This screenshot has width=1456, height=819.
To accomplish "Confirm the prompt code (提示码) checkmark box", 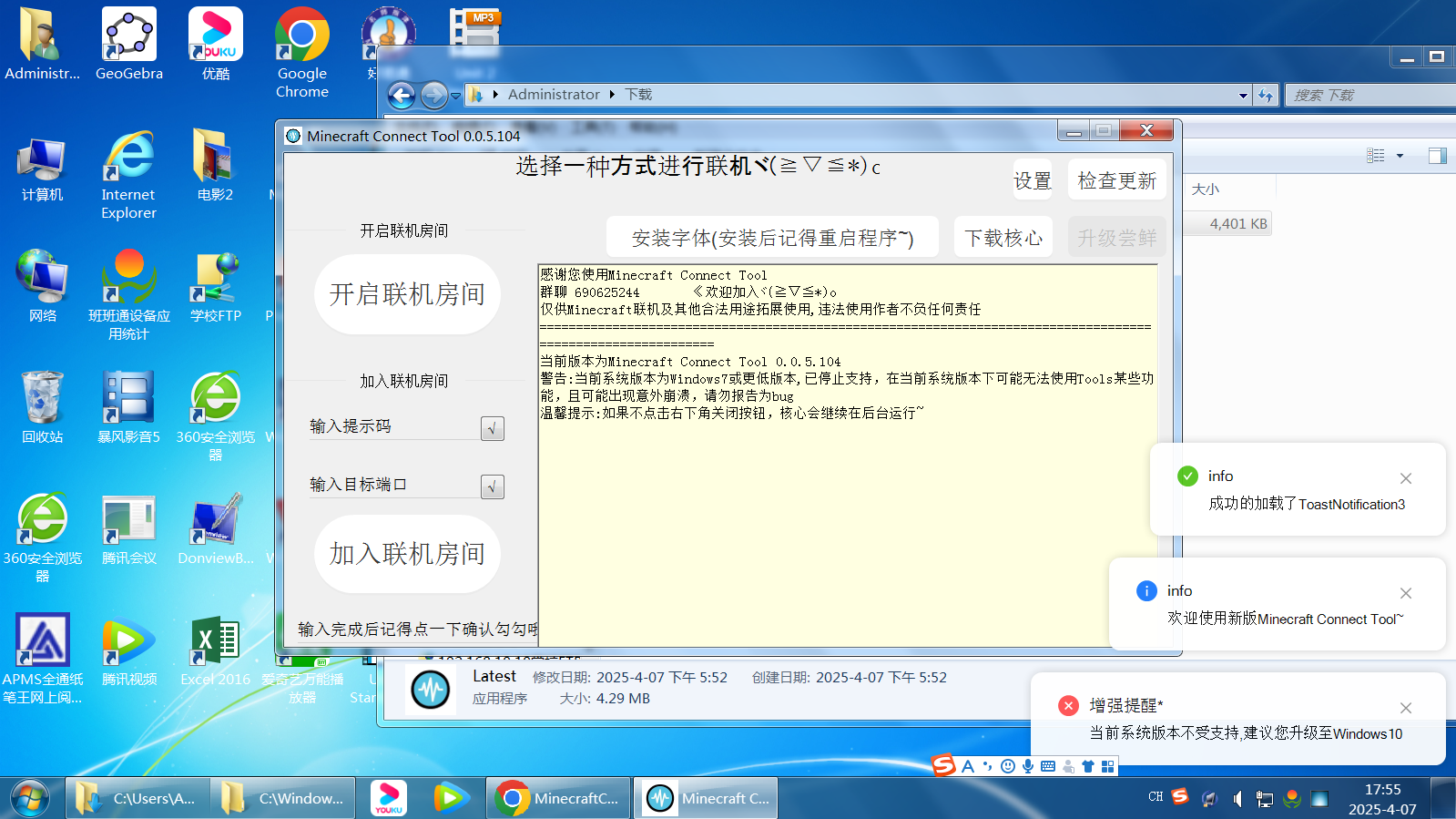I will [x=492, y=428].
